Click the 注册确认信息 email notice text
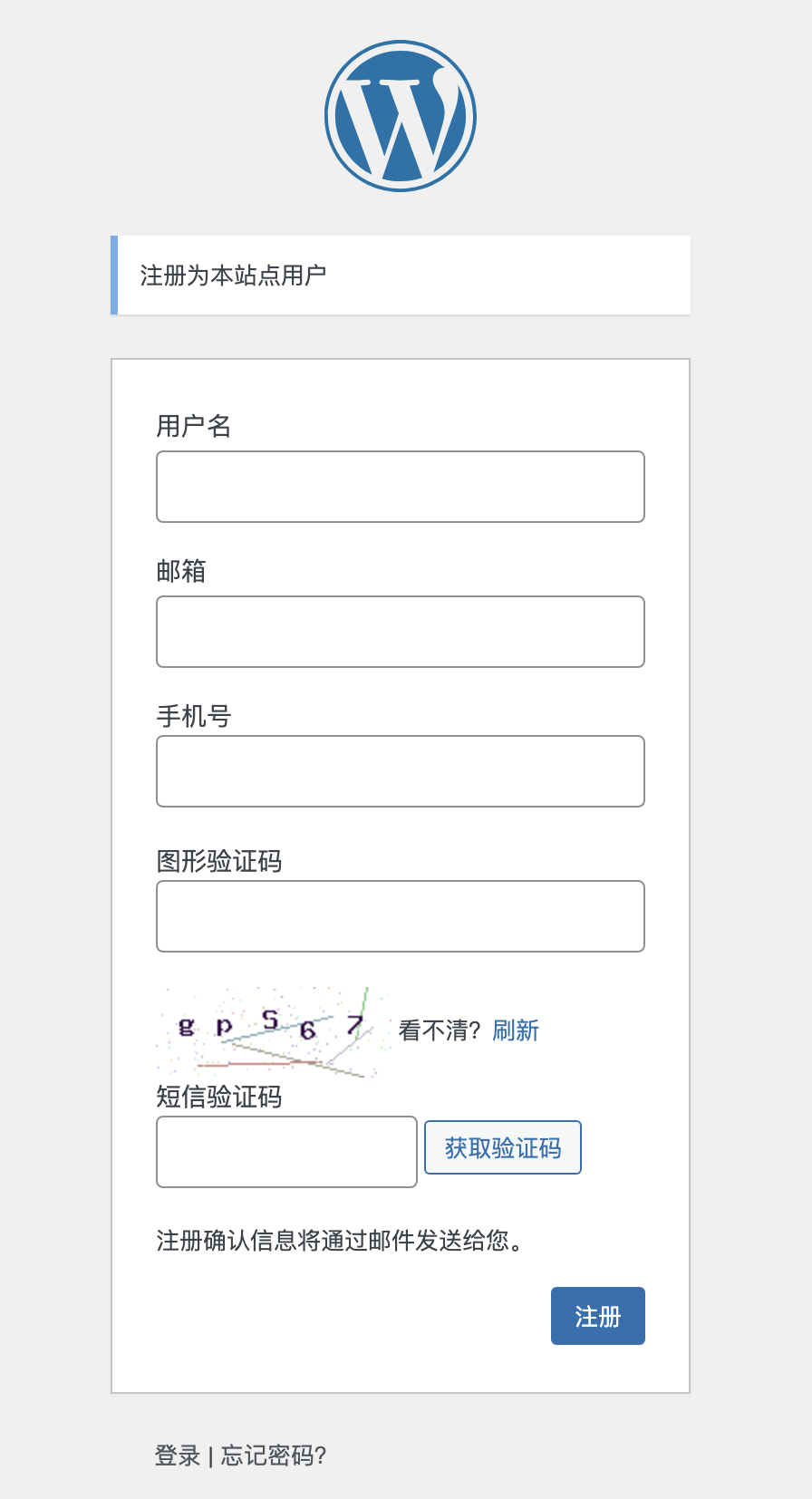 [340, 1240]
